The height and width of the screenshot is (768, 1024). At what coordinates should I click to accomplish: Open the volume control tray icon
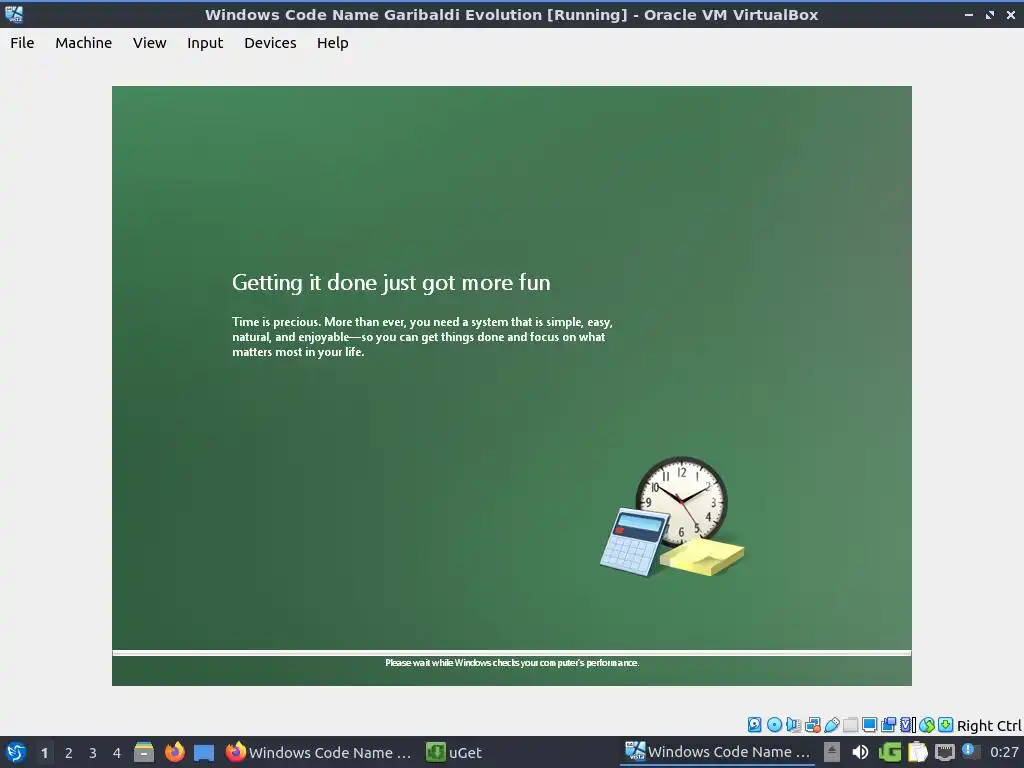[x=860, y=752]
